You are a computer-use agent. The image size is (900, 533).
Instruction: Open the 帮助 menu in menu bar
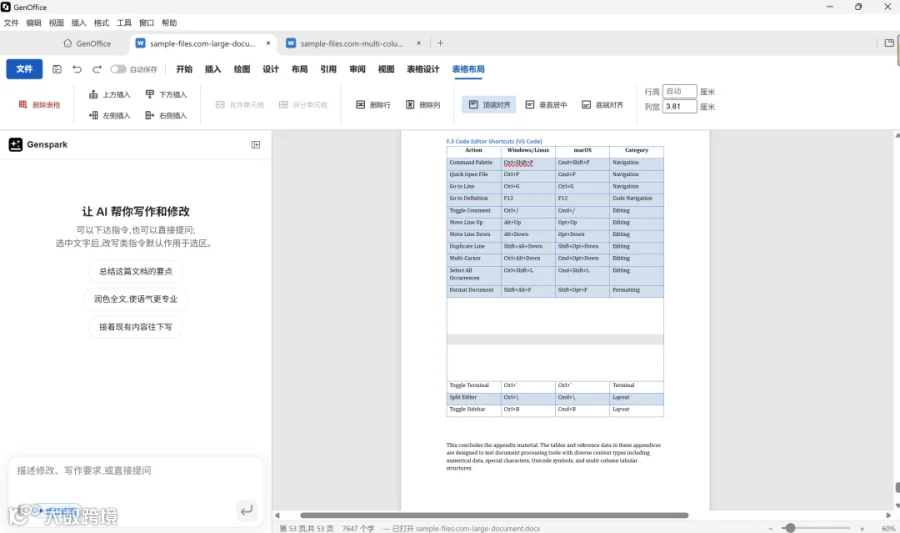tap(169, 23)
